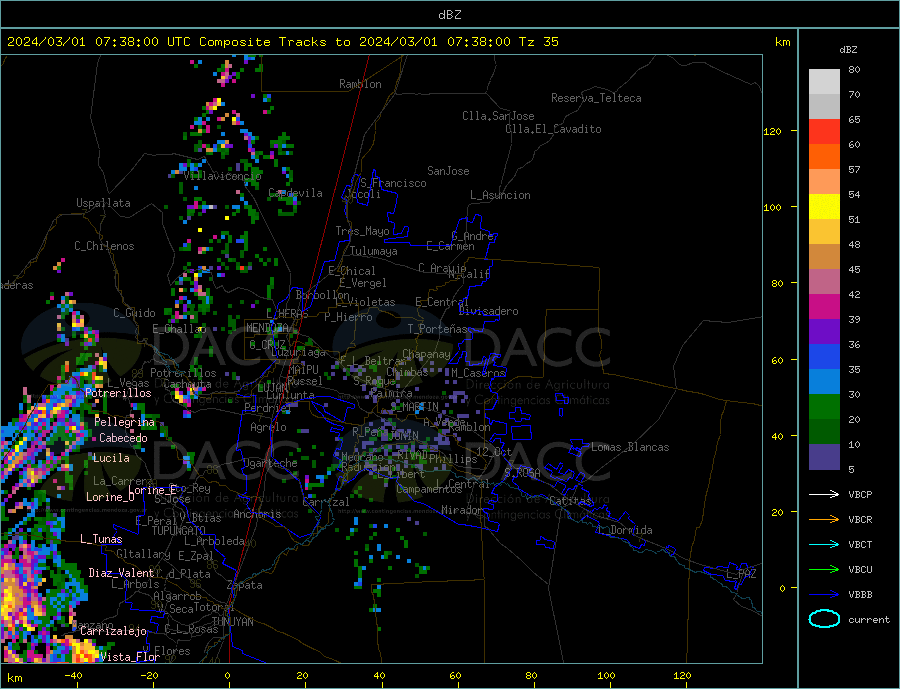Click the 'Zapata' map label
Screen dimensions: 900x689
click(245, 586)
